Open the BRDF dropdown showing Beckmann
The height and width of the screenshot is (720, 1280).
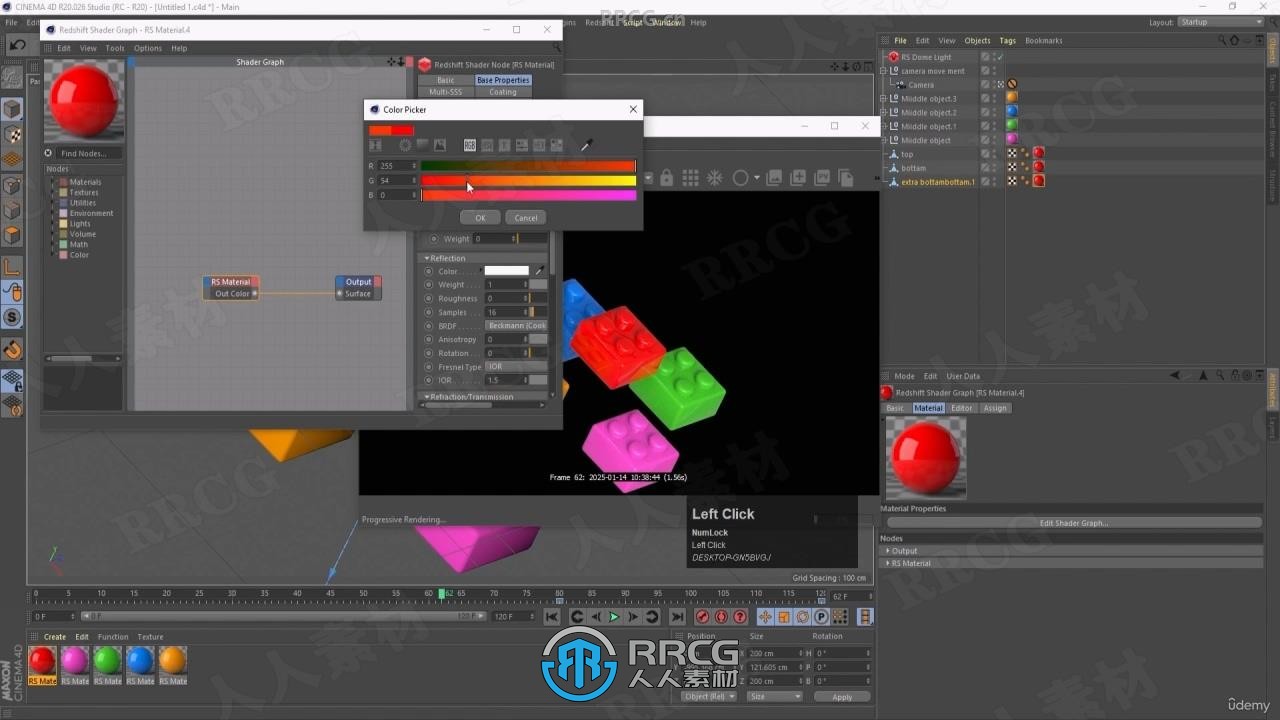pyautogui.click(x=516, y=326)
